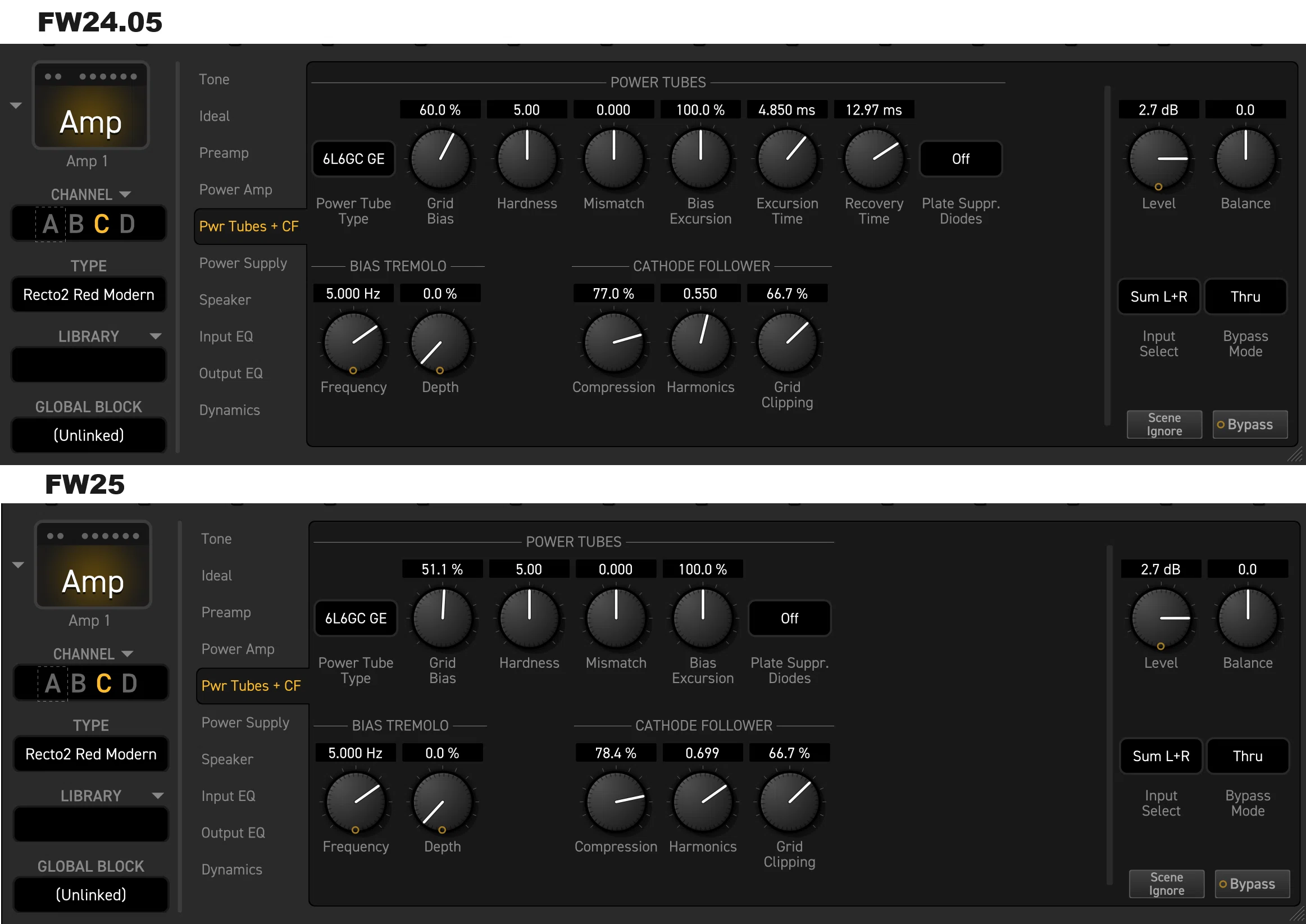Click 6L6GC GE Power Tube Type button in FW24.05

(x=353, y=159)
